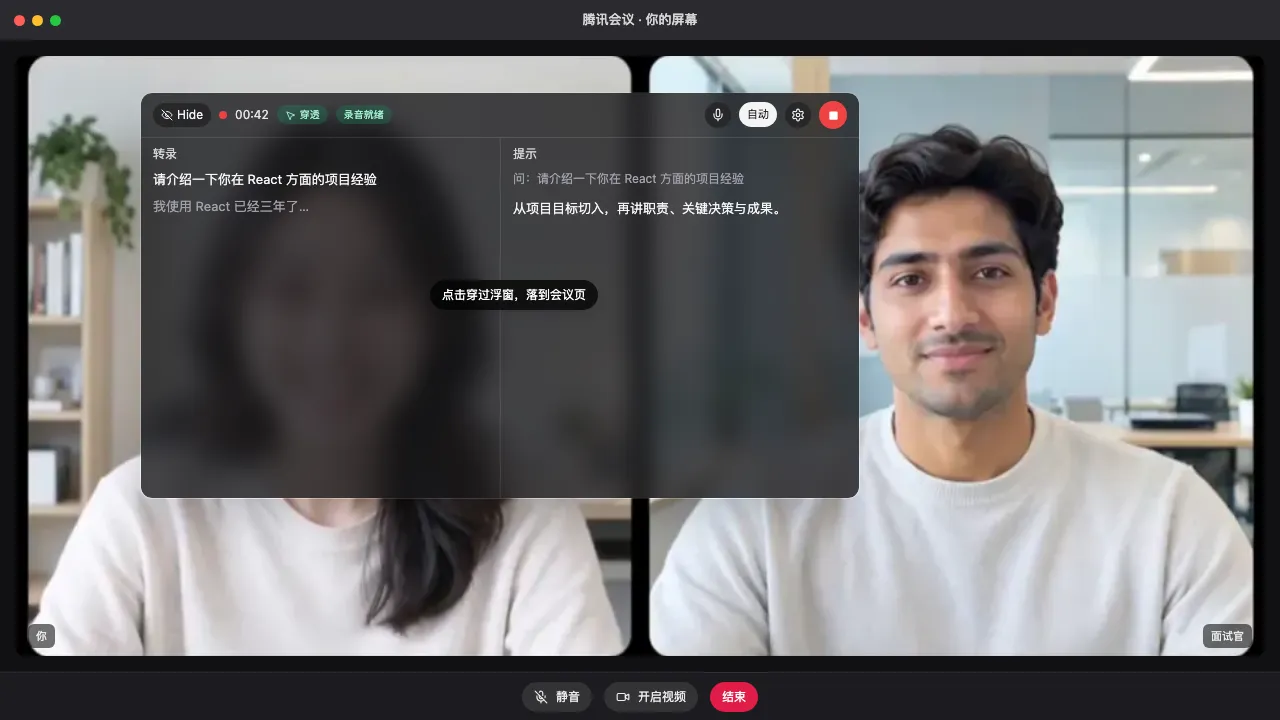This screenshot has height=720, width=1280.
Task: Maximize window with green traffic light
Action: [x=56, y=20]
